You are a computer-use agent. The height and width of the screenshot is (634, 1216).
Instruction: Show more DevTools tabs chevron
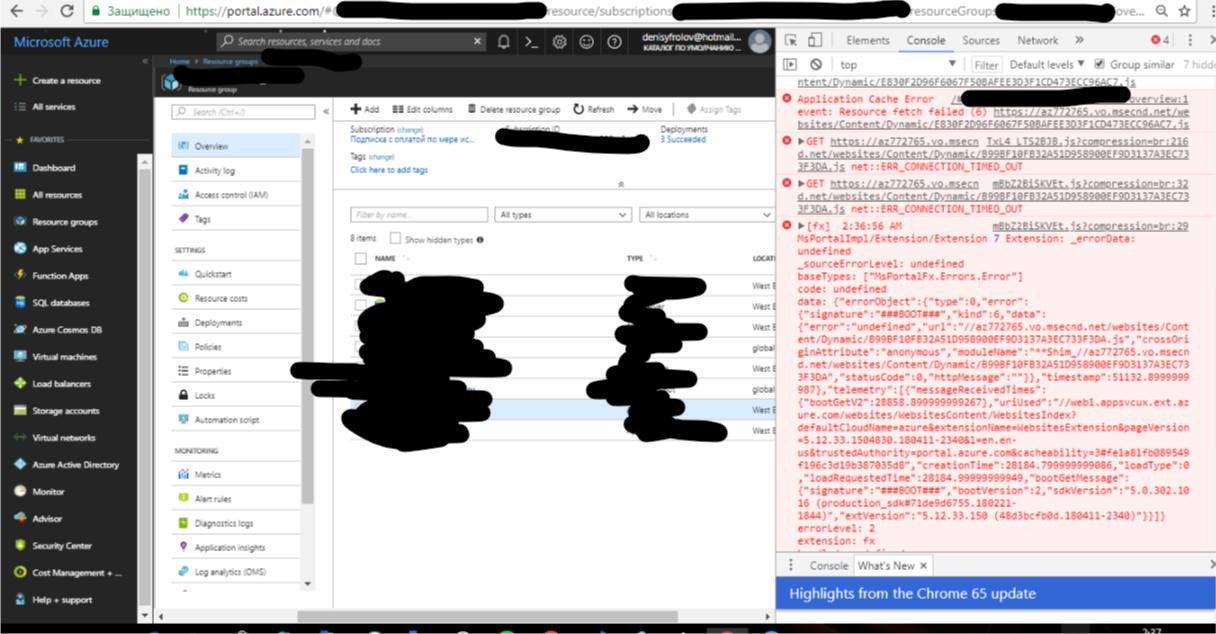[x=1080, y=41]
